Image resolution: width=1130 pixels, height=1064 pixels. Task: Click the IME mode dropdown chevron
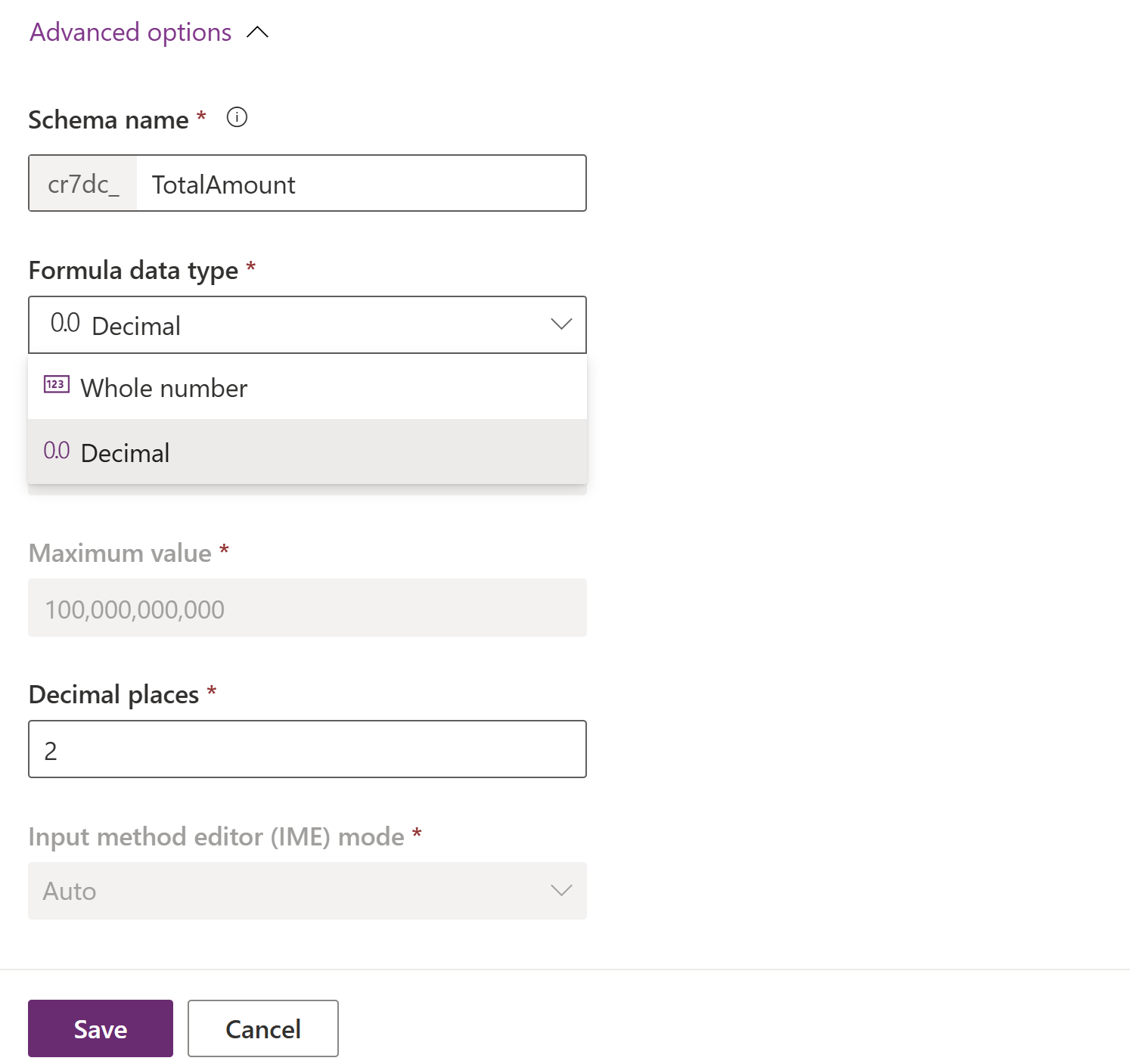pos(560,891)
